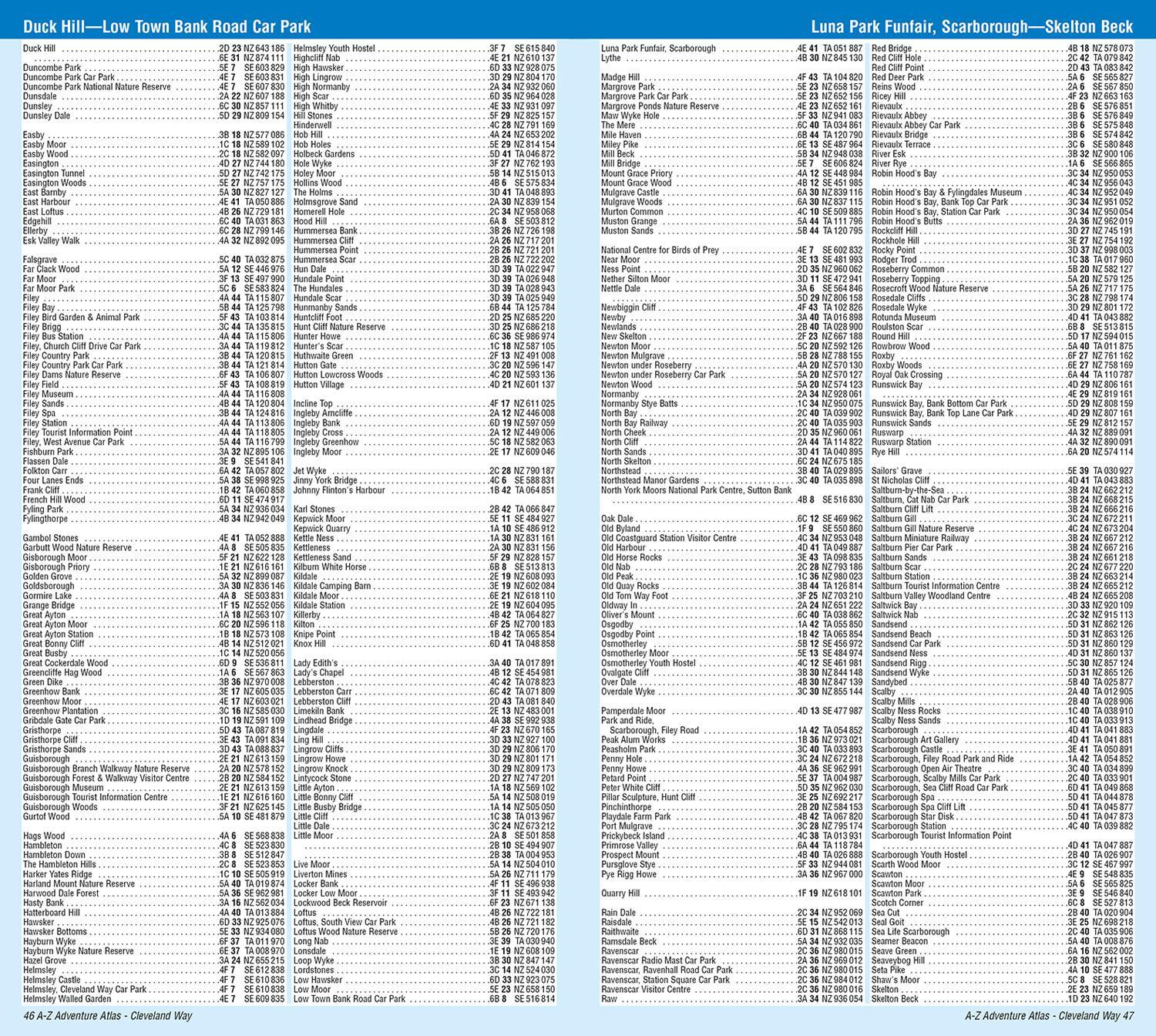The height and width of the screenshot is (1036, 1156).
Task: Click the 'Skelton Beck' entry
Action: click(1003, 999)
